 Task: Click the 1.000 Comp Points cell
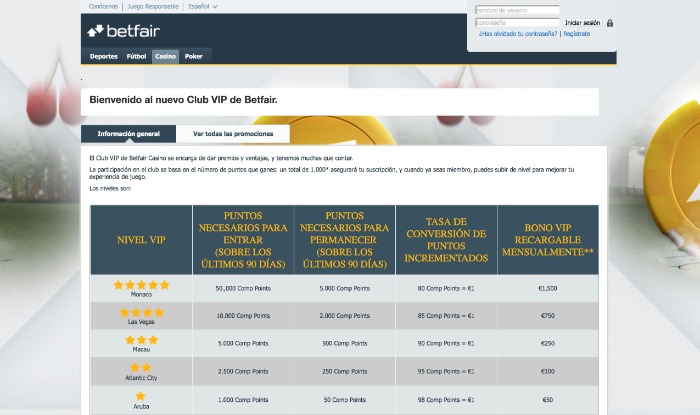point(243,400)
